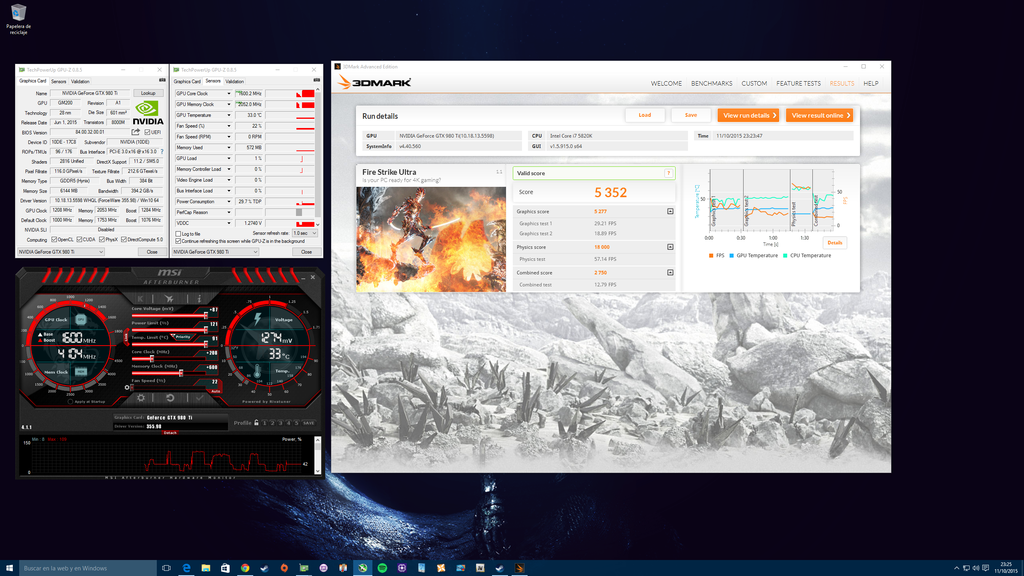The width and height of the screenshot is (1024, 576).
Task: Toggle the OpenCL checkbox
Action: [x=54, y=240]
